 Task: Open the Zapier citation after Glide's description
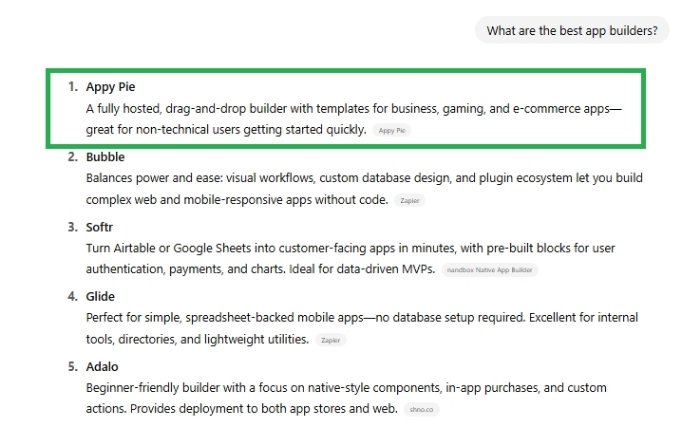pyautogui.click(x=330, y=340)
